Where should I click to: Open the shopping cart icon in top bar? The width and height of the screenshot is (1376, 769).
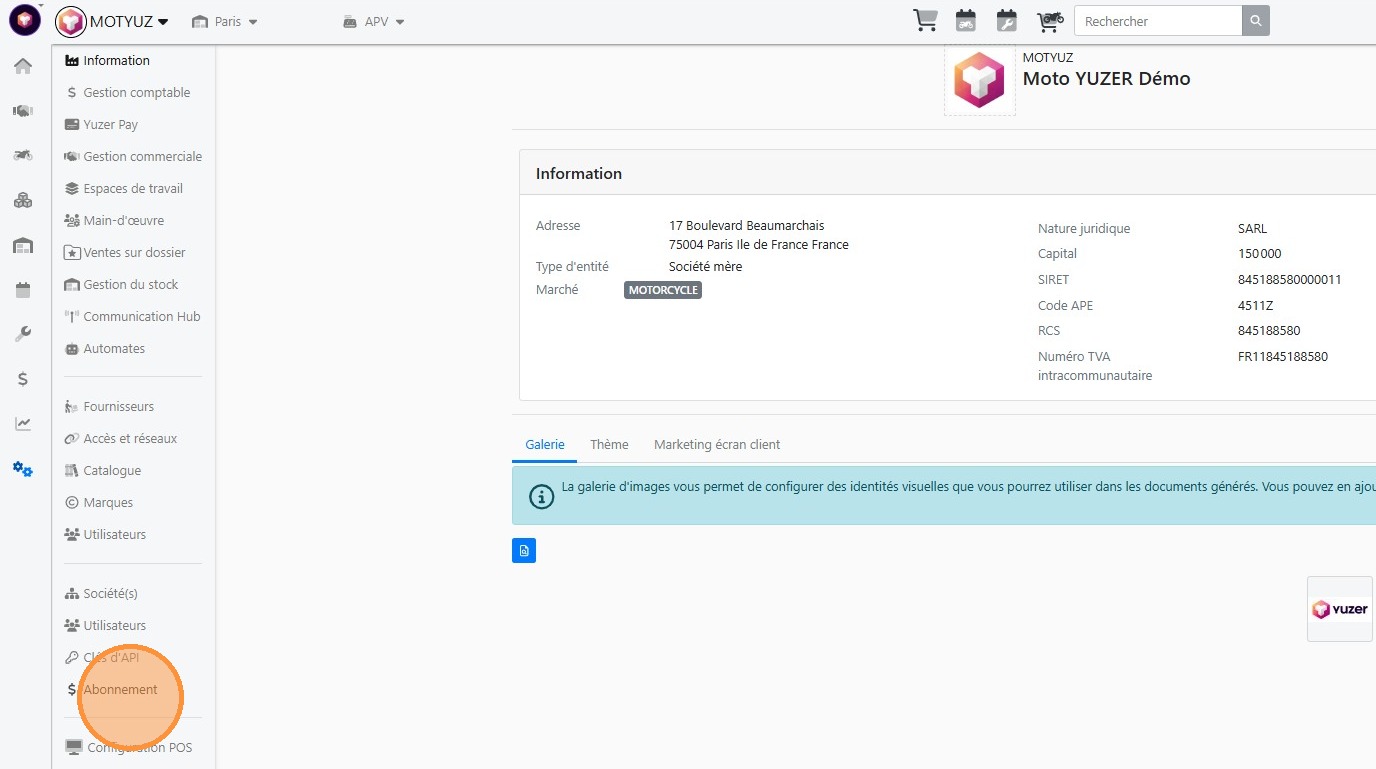tap(925, 20)
